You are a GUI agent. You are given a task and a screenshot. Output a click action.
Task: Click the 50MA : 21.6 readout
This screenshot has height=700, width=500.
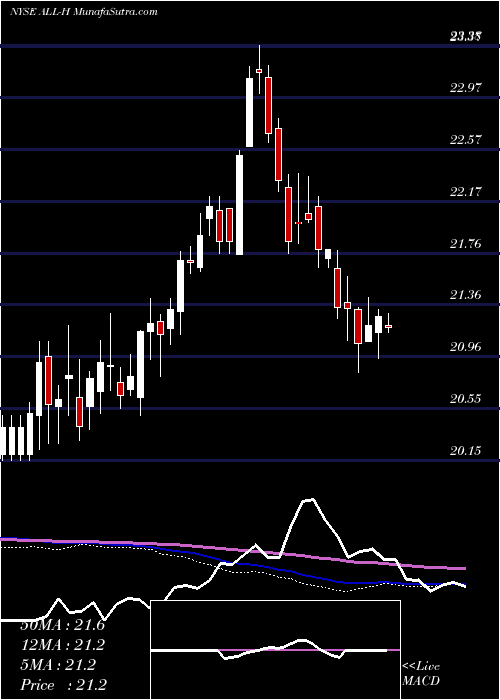tap(62, 625)
